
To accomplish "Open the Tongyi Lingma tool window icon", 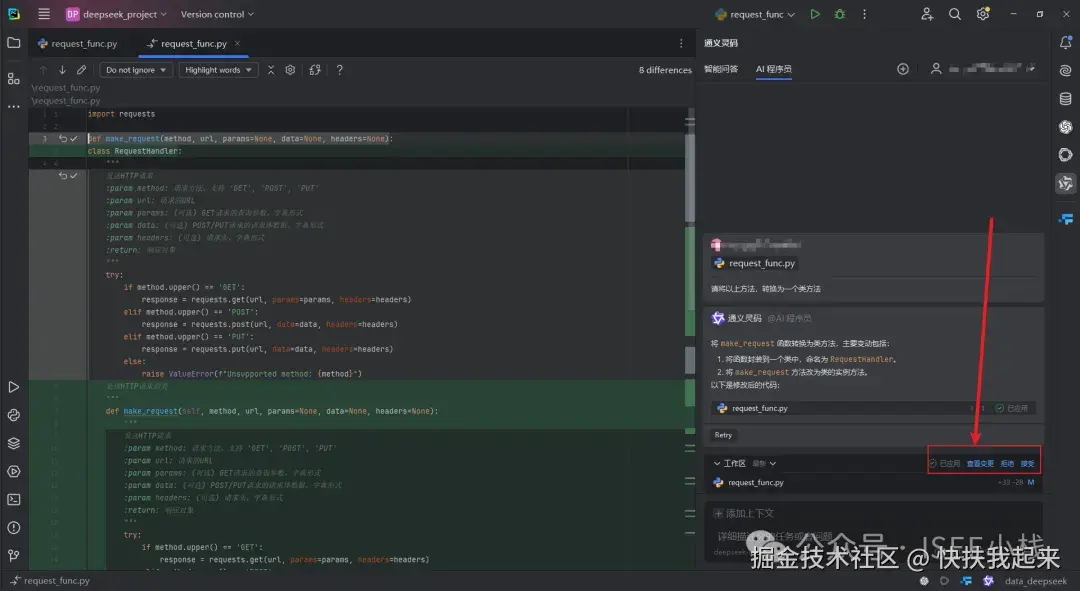I will 1066,183.
